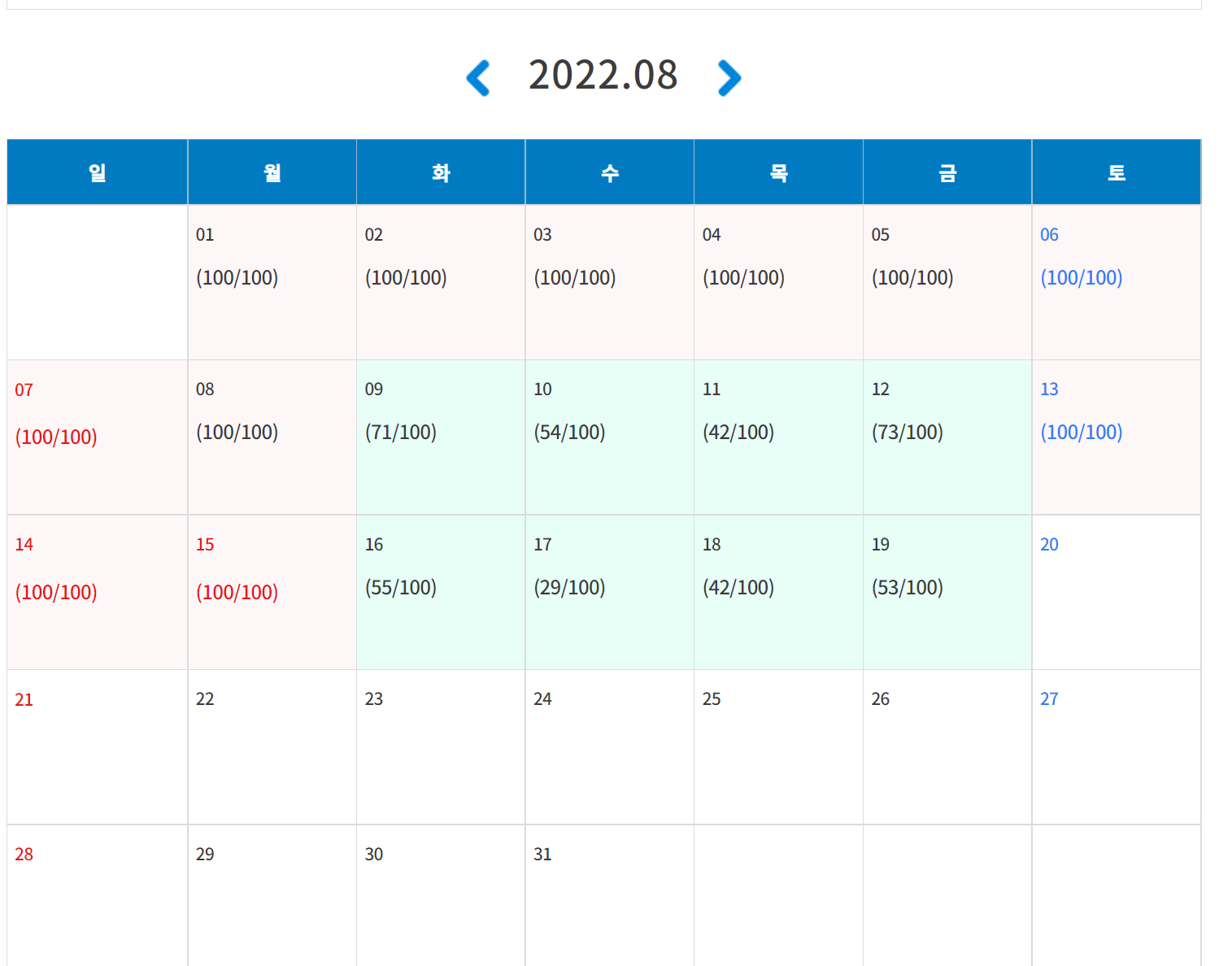Click (100/100) count under date 15

tap(237, 593)
